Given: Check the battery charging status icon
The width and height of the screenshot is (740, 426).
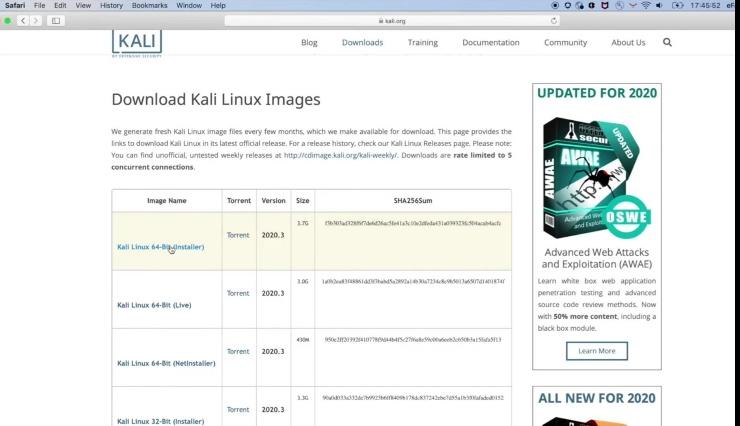Looking at the screenshot, I should tap(677, 6).
